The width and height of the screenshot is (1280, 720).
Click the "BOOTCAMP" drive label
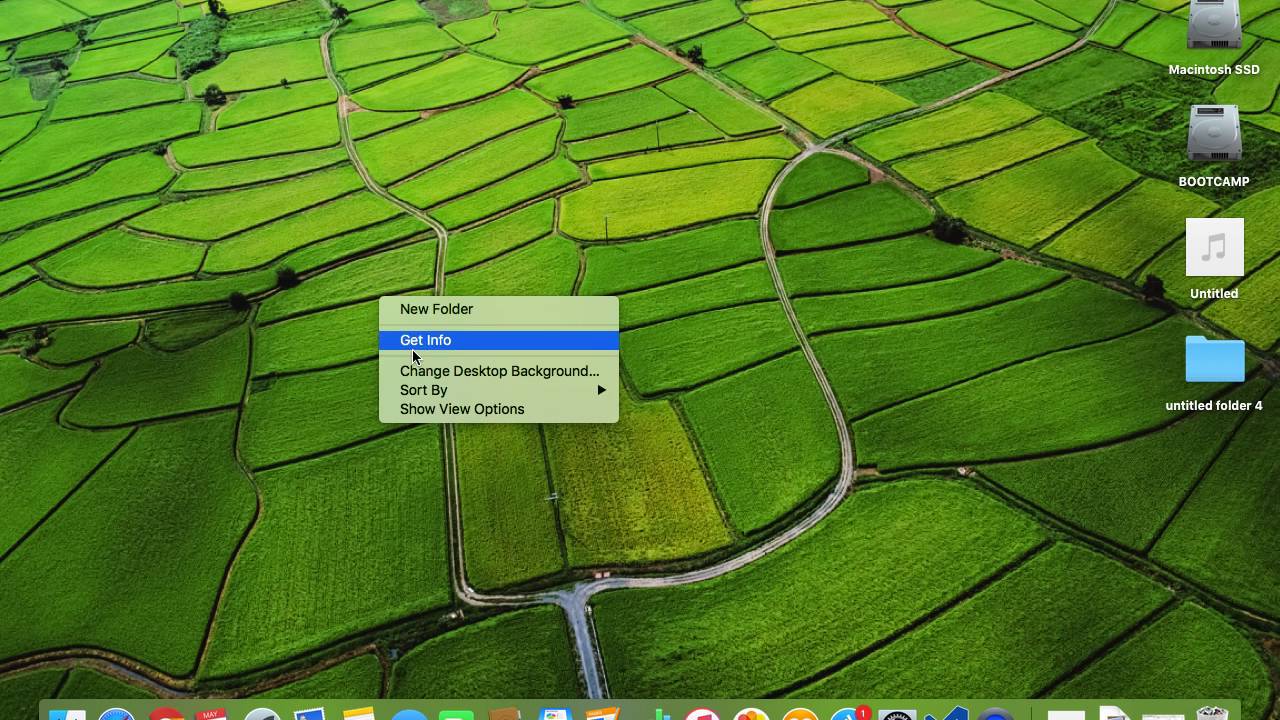tap(1214, 182)
